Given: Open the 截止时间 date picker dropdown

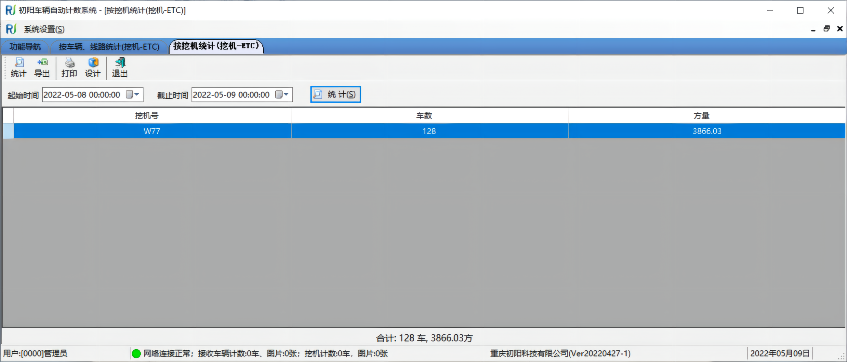Looking at the screenshot, I should tap(283, 95).
